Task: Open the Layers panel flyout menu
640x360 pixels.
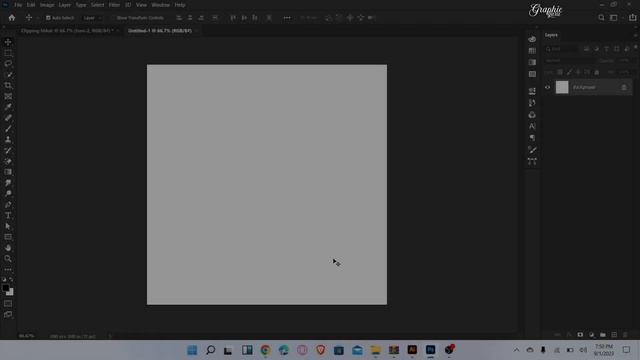Action: click(x=635, y=36)
